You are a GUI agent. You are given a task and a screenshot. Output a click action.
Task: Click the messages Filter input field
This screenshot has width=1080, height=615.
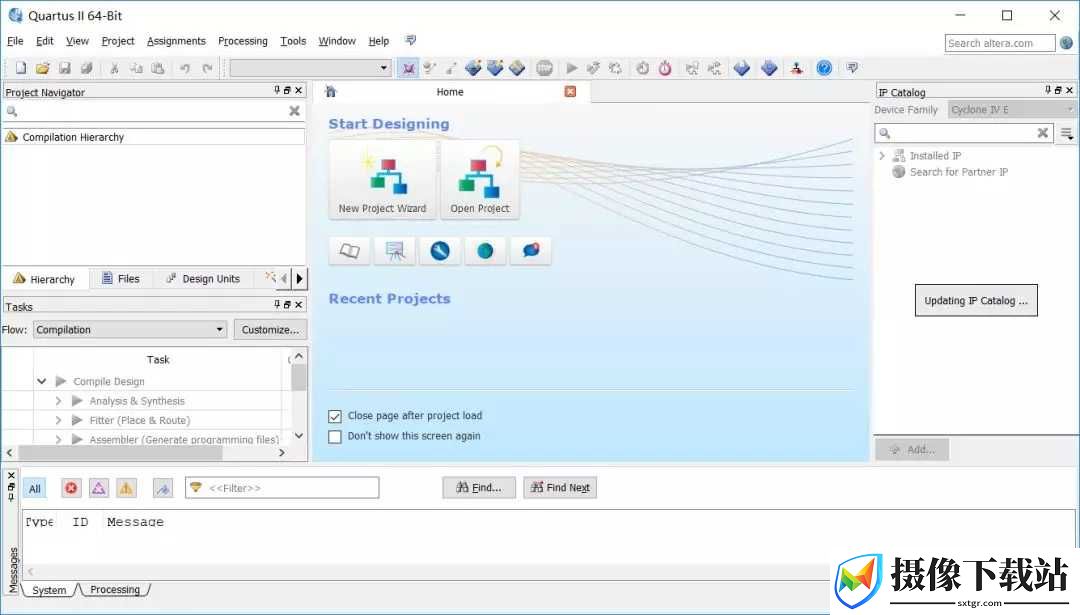tap(282, 488)
